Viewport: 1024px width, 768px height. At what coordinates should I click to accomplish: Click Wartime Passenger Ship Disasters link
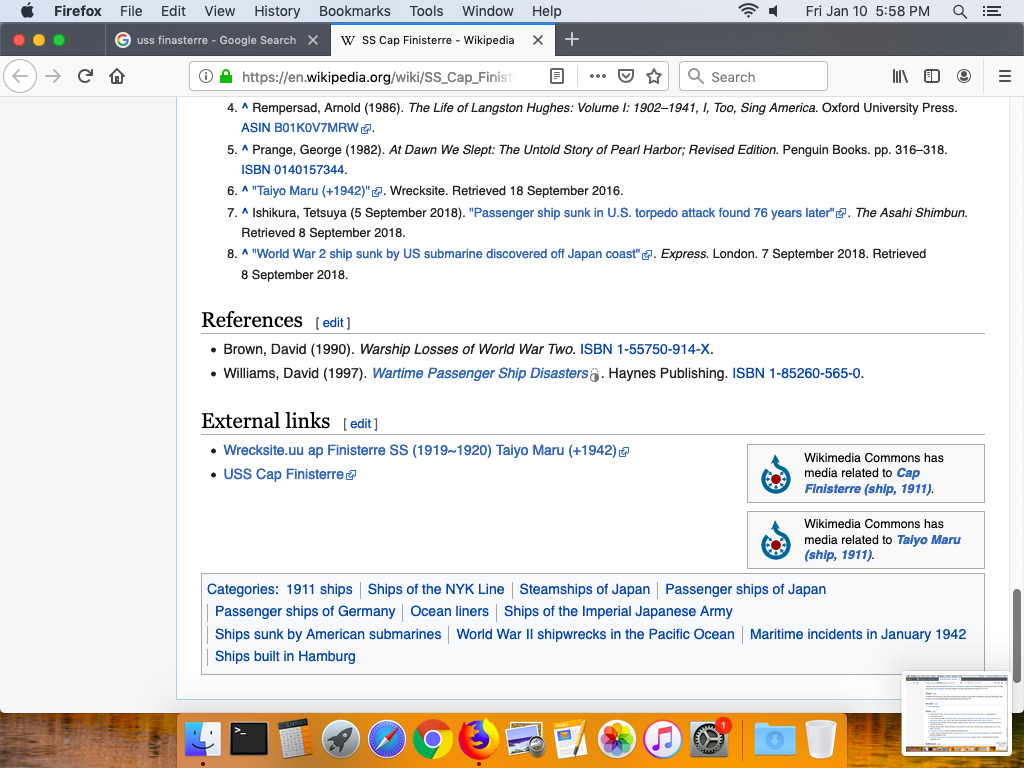click(x=479, y=374)
